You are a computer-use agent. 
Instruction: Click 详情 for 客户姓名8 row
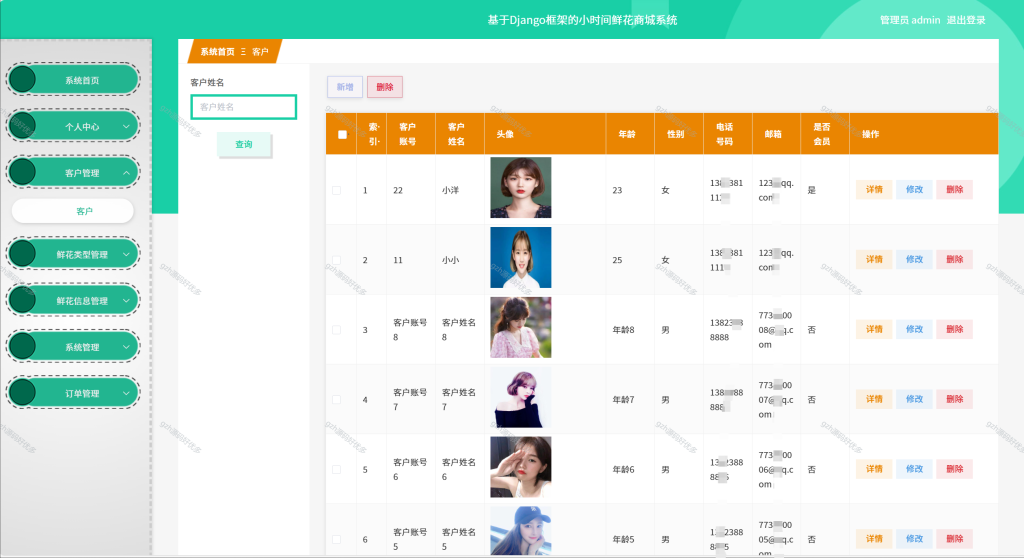pos(874,329)
